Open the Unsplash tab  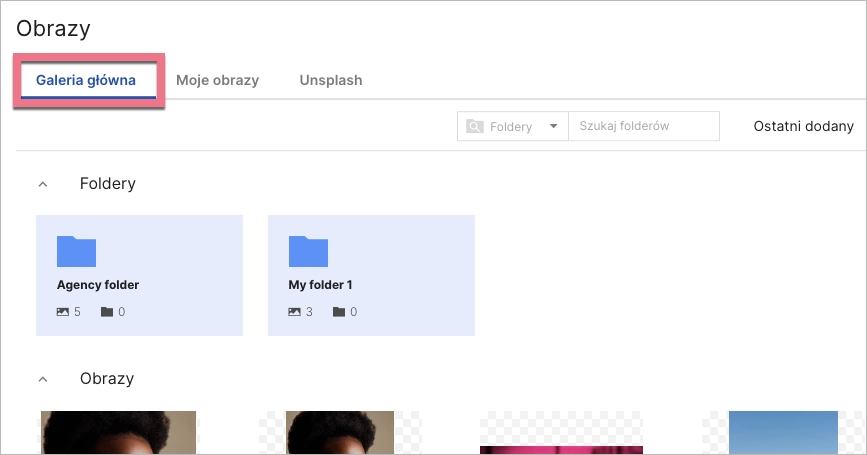pos(330,80)
